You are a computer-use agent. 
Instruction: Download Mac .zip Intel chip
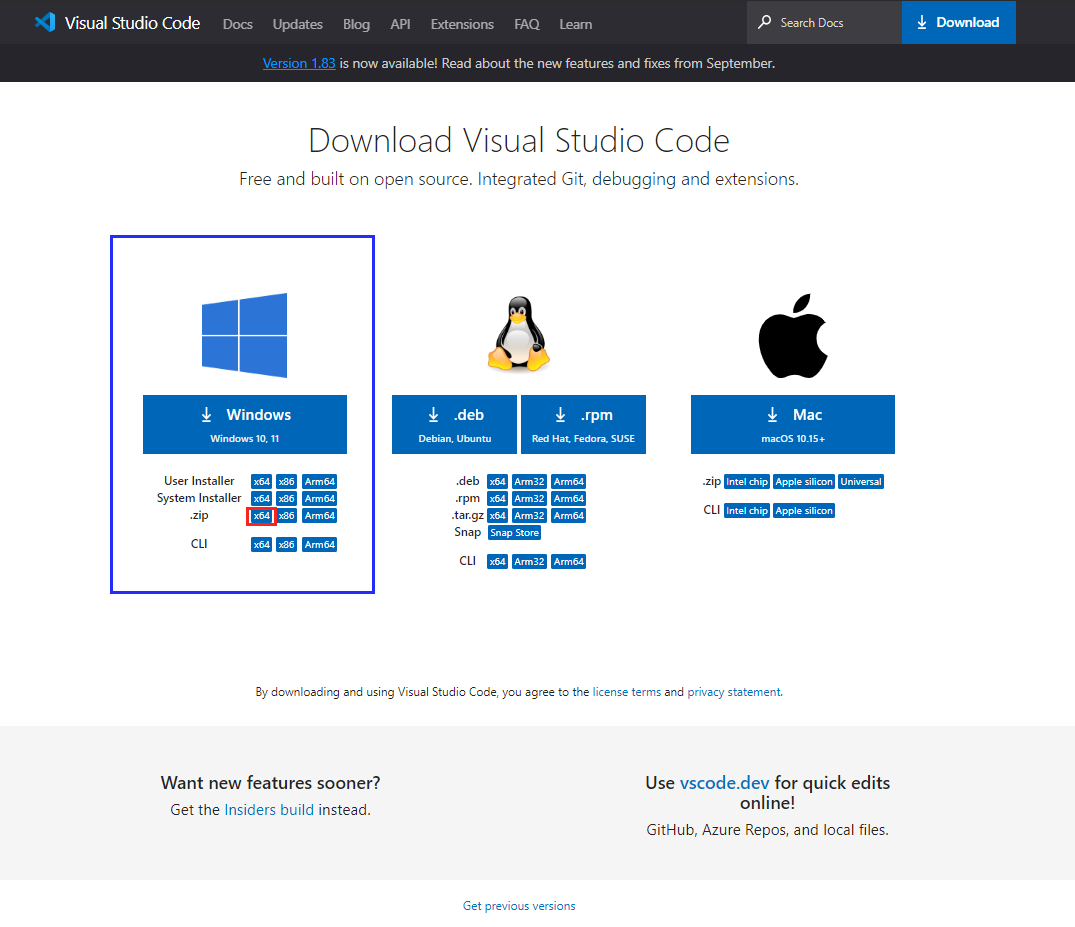click(747, 481)
